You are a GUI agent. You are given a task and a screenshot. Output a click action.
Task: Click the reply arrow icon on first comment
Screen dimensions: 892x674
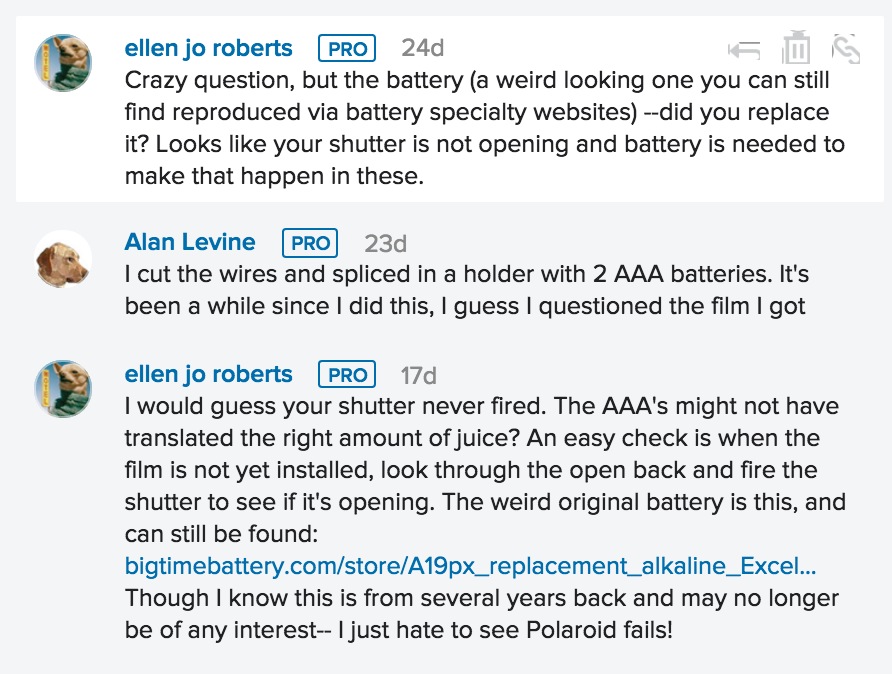(x=744, y=48)
